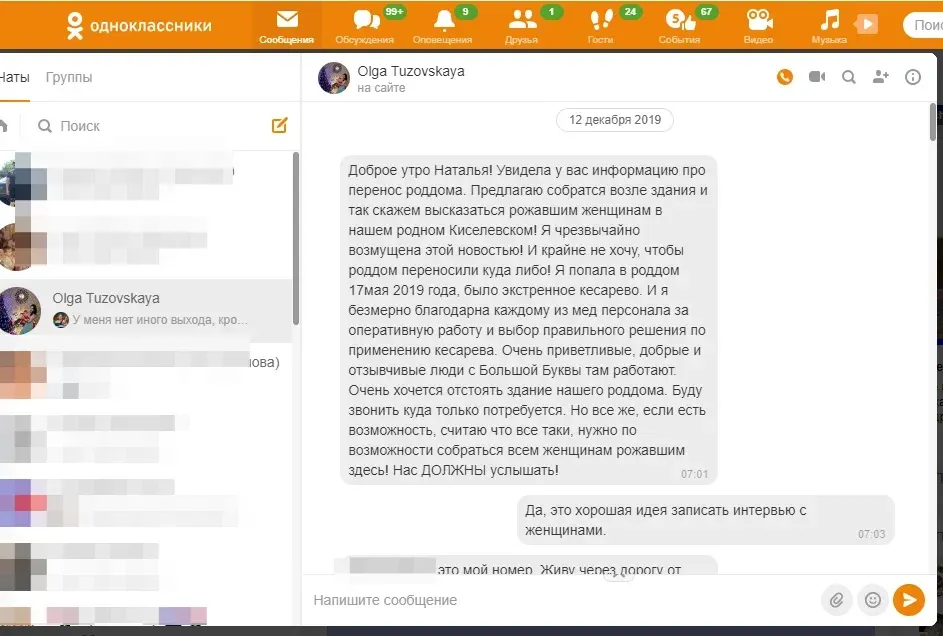The height and width of the screenshot is (636, 943).
Task: Start a video call in chat header
Action: 817,77
